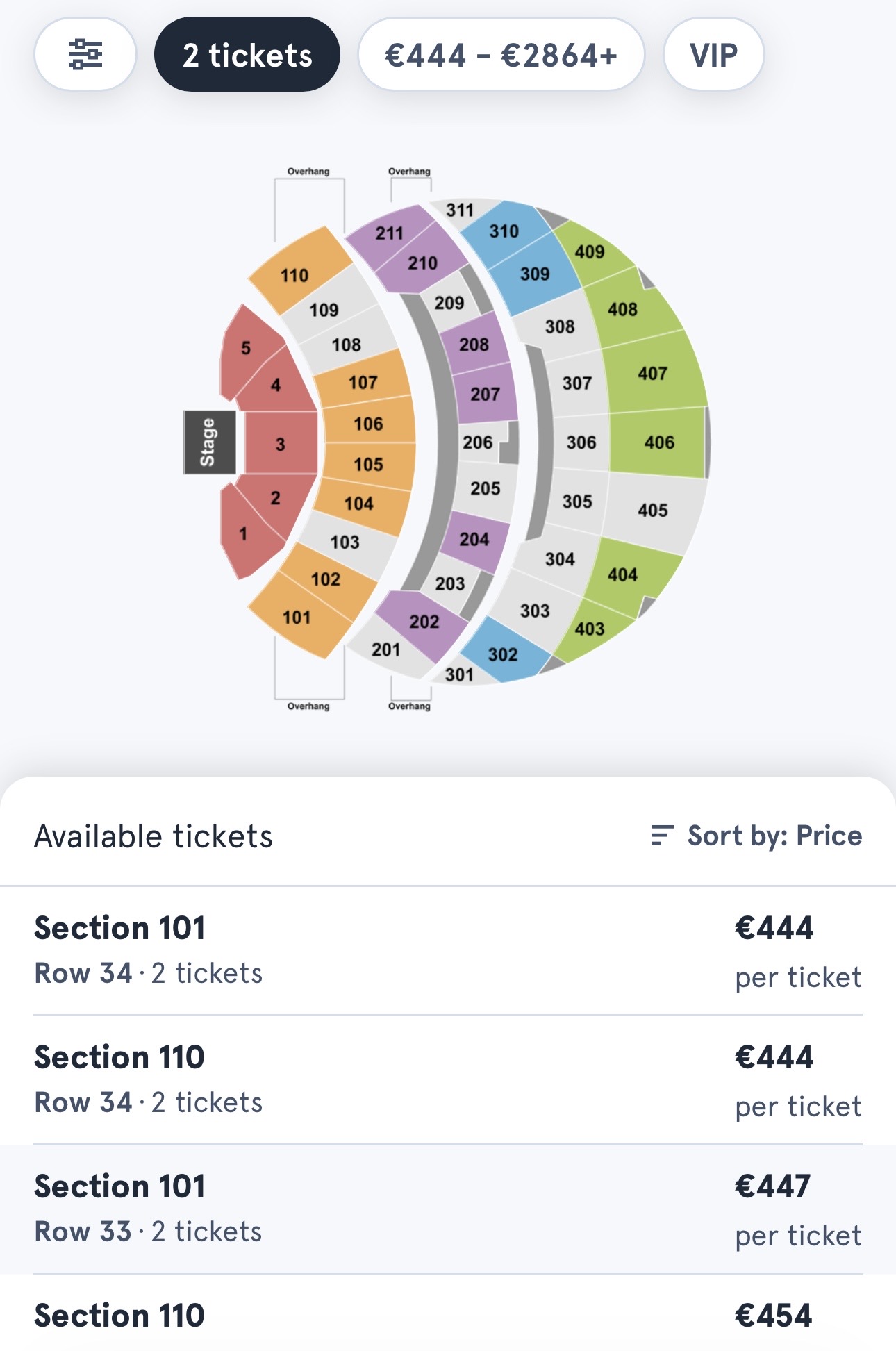Viewport: 896px width, 1351px height.
Task: Select the Section 110 Row 34 listing
Action: [x=448, y=1079]
